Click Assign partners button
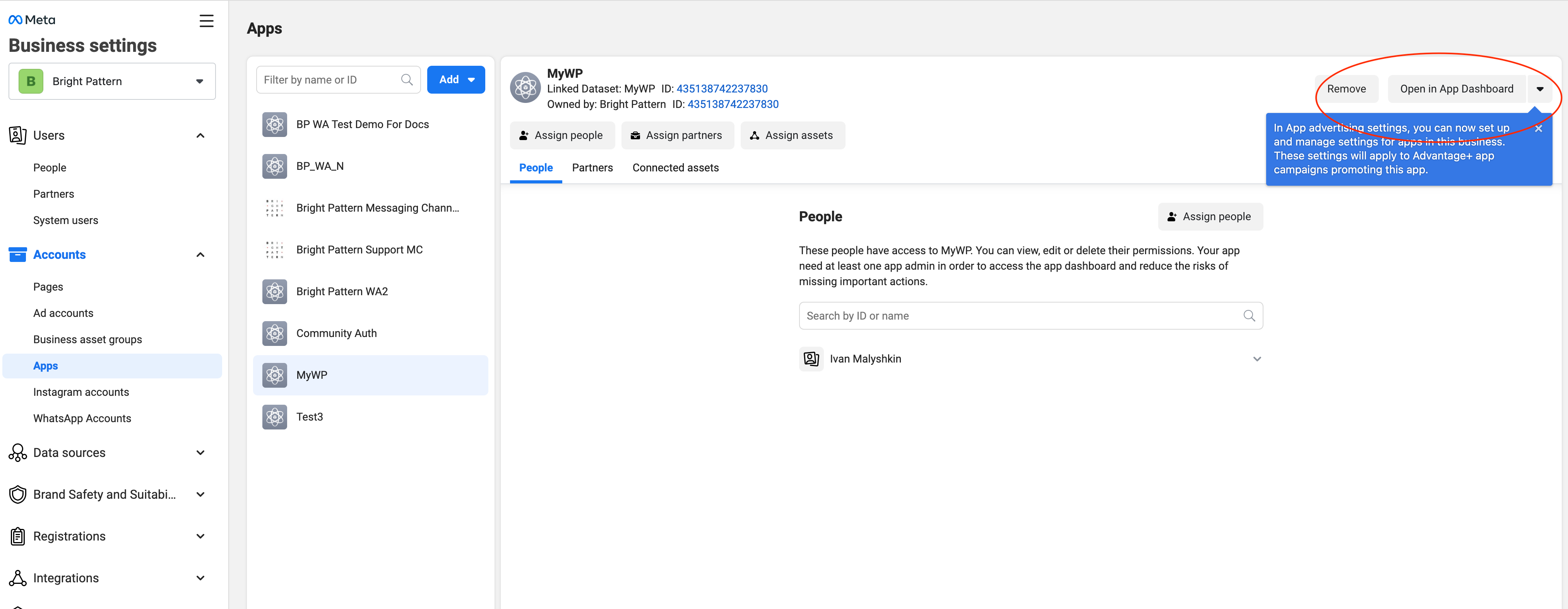Image resolution: width=1568 pixels, height=609 pixels. (678, 135)
